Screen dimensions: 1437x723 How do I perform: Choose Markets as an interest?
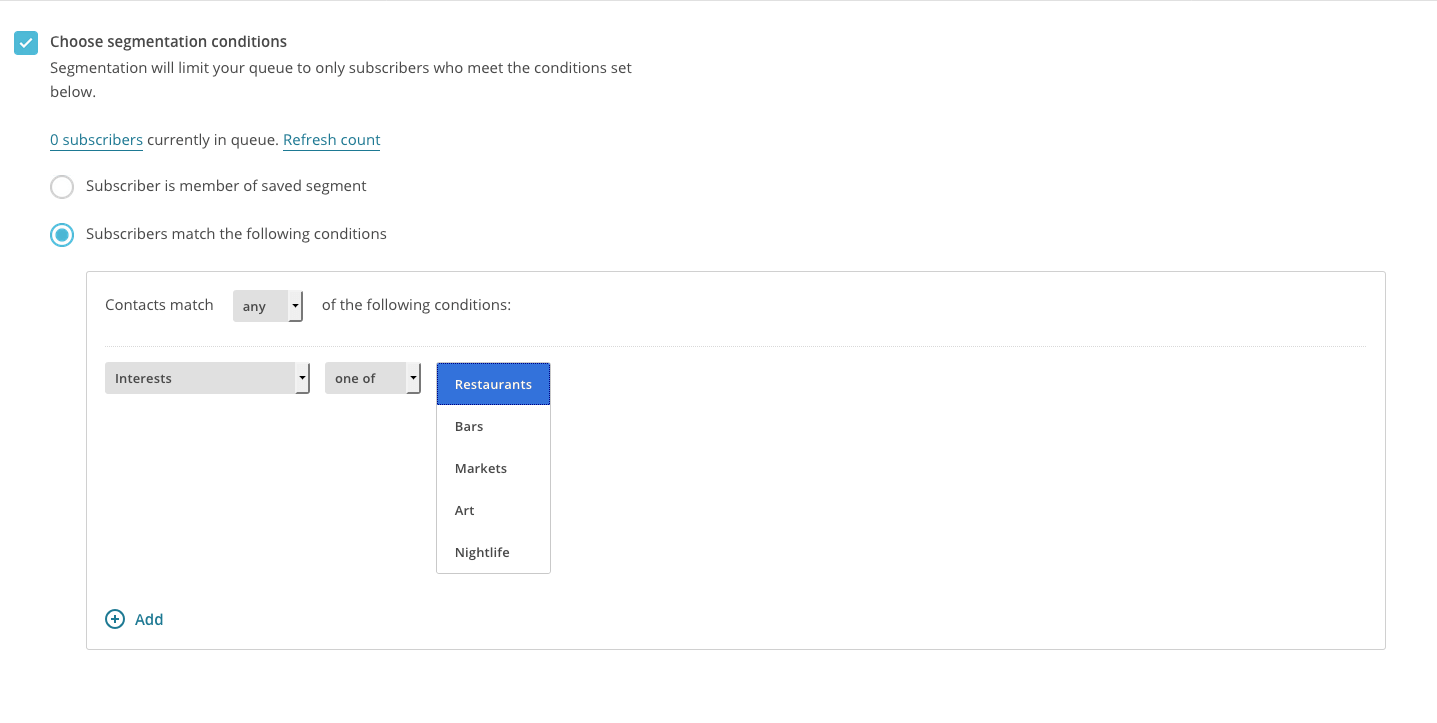tap(481, 468)
